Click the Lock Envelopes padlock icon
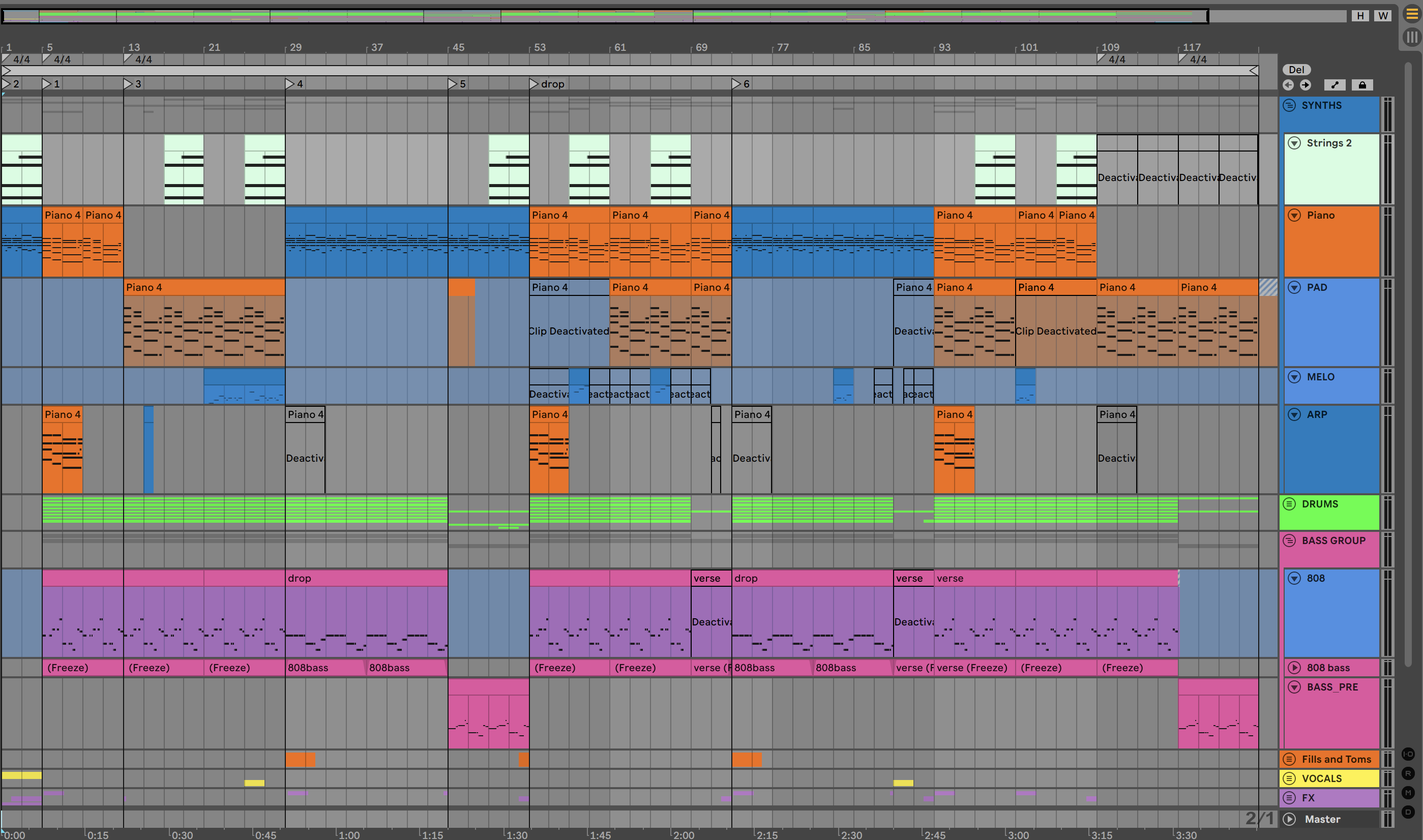1423x840 pixels. 1362,85
